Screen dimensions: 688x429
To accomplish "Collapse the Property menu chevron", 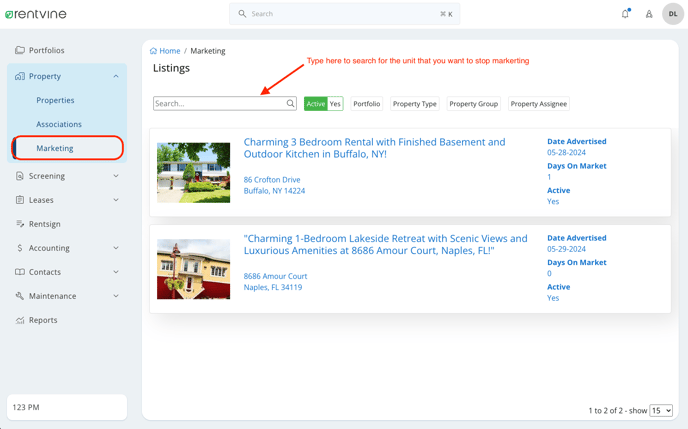I will [116, 76].
